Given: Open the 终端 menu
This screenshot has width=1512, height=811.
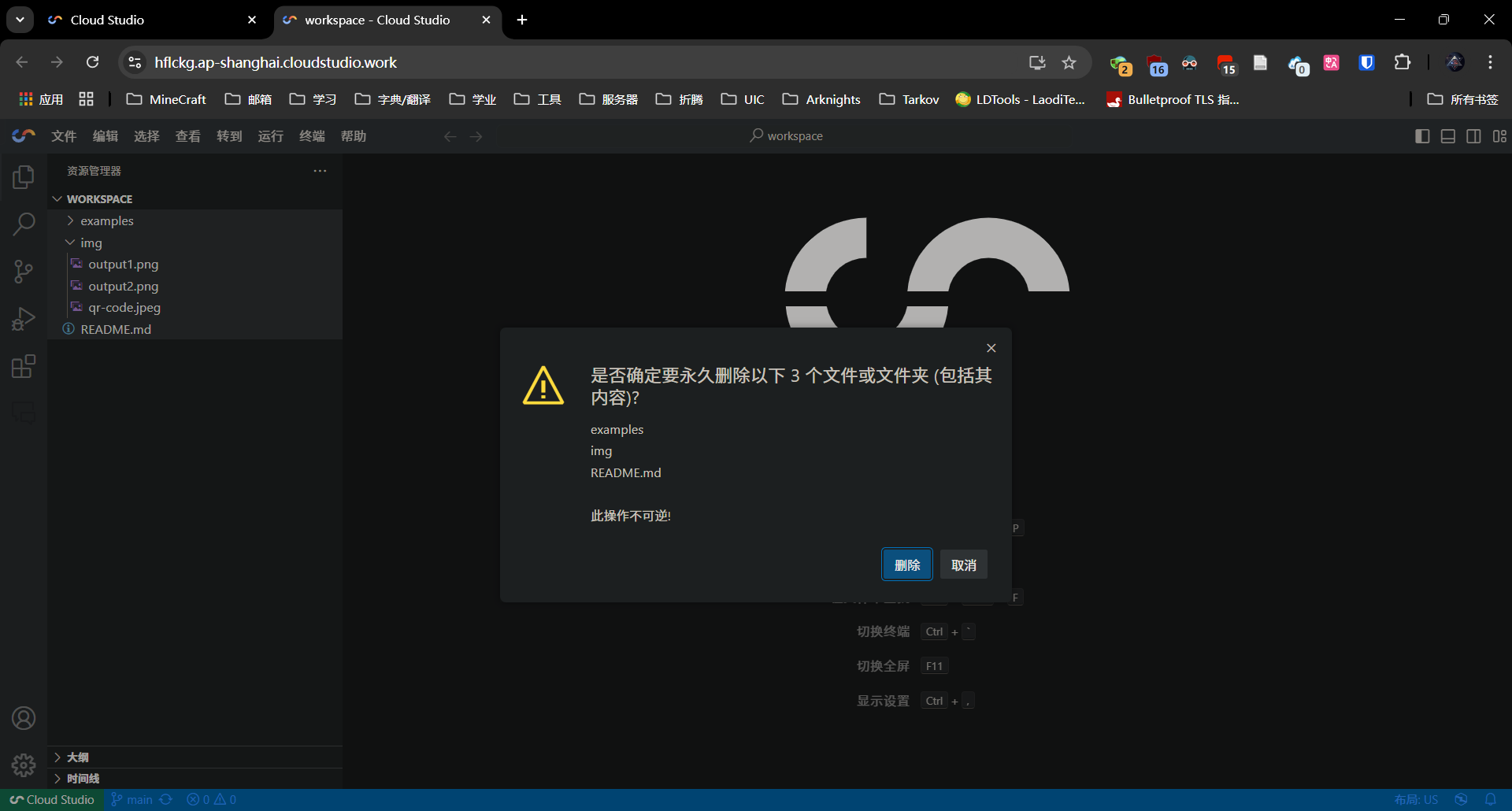Looking at the screenshot, I should coord(312,136).
